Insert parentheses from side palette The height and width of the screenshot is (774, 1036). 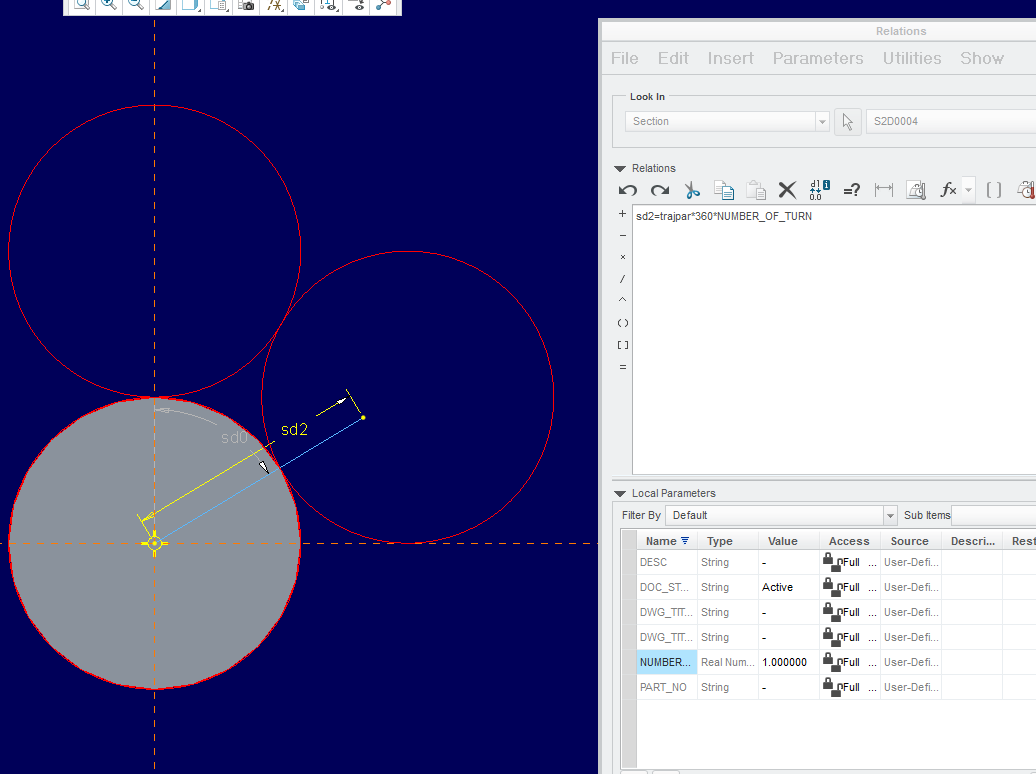(622, 323)
